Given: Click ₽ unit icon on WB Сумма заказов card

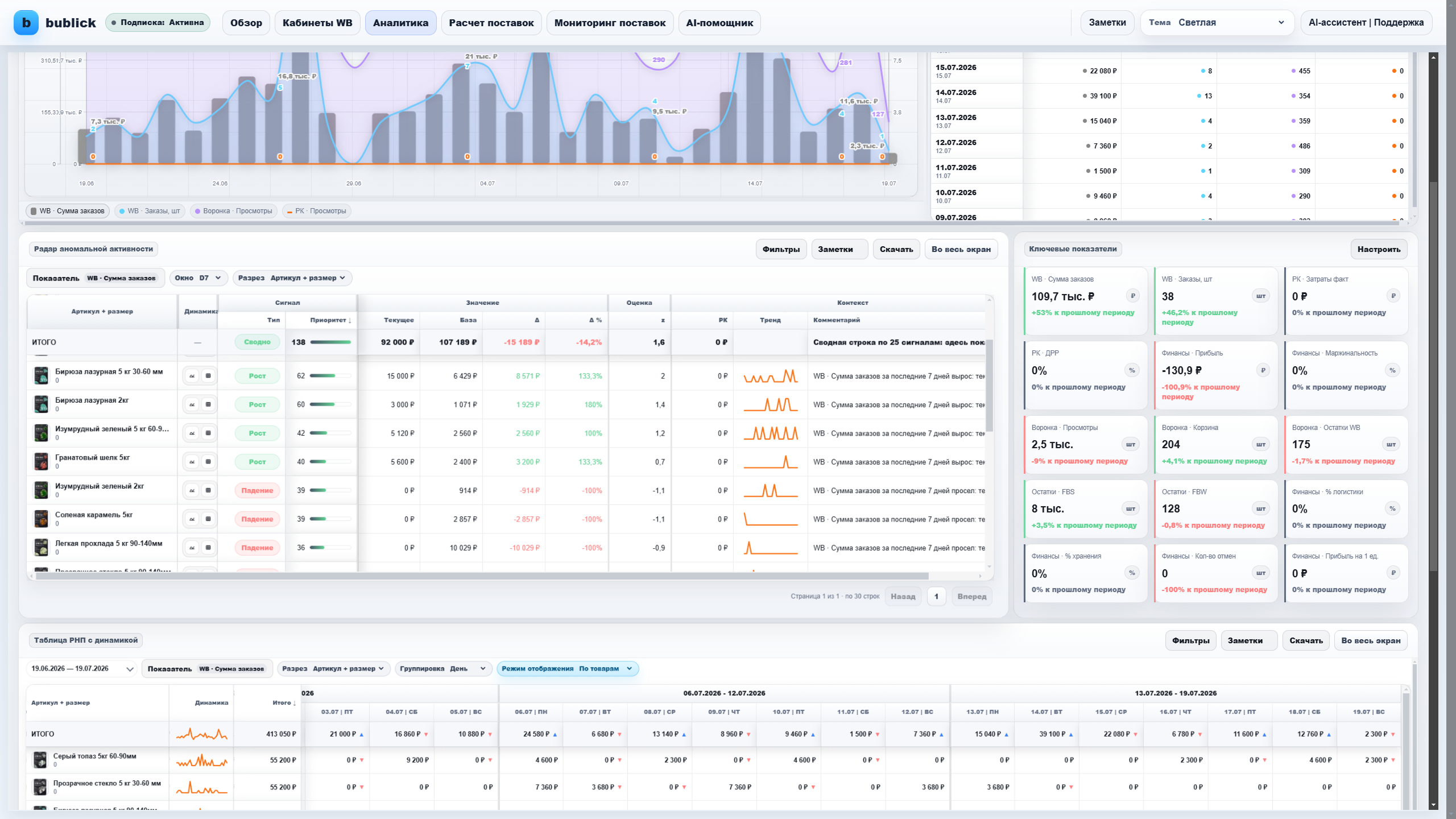Looking at the screenshot, I should tap(1132, 296).
